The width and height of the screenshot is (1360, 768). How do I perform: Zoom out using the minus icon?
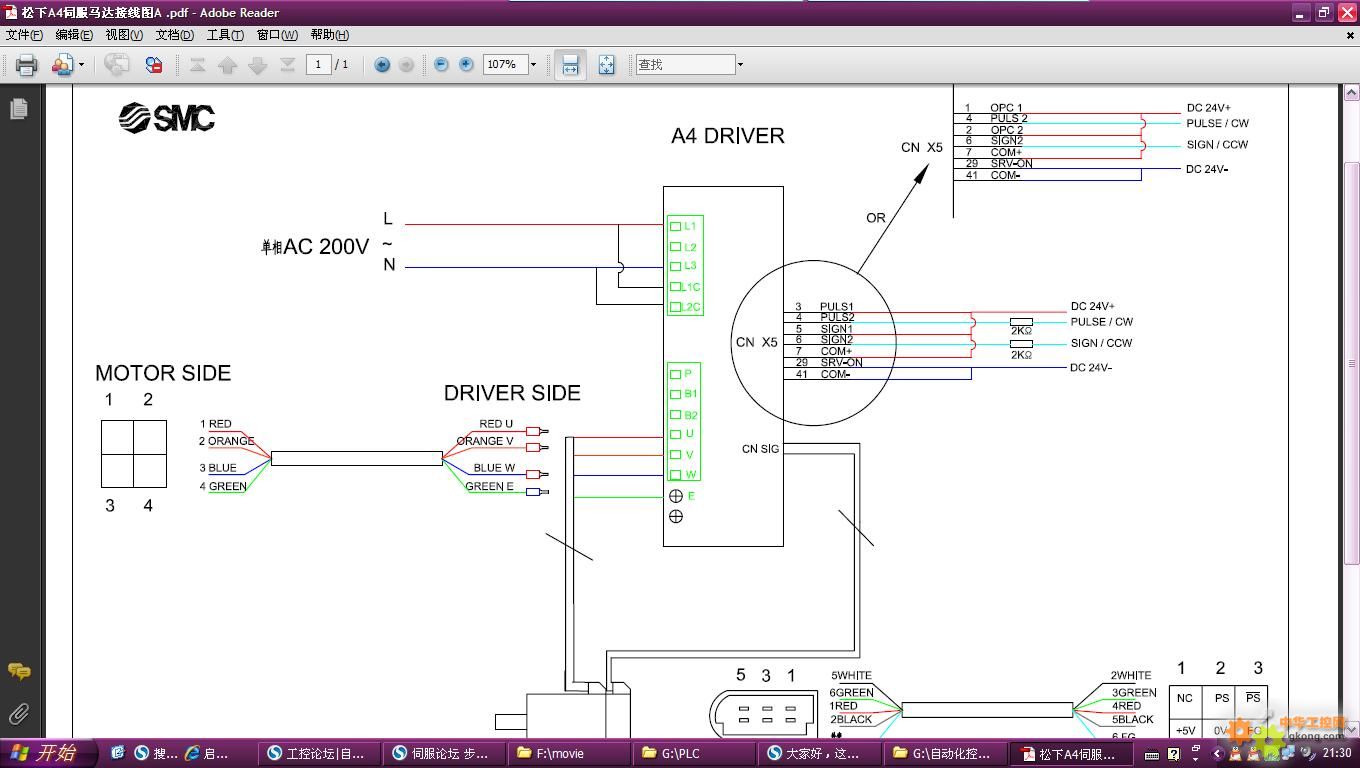click(x=441, y=65)
